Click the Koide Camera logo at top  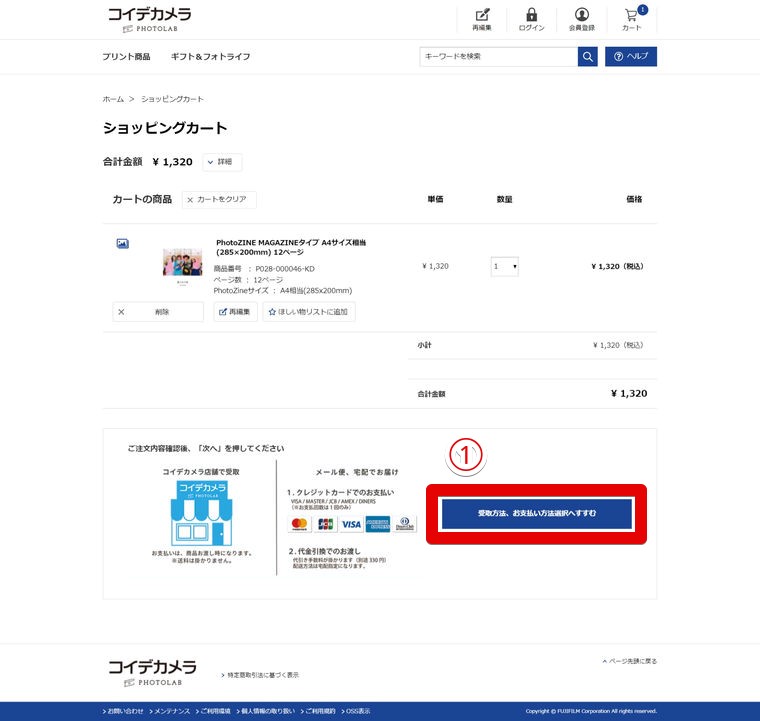(x=149, y=19)
